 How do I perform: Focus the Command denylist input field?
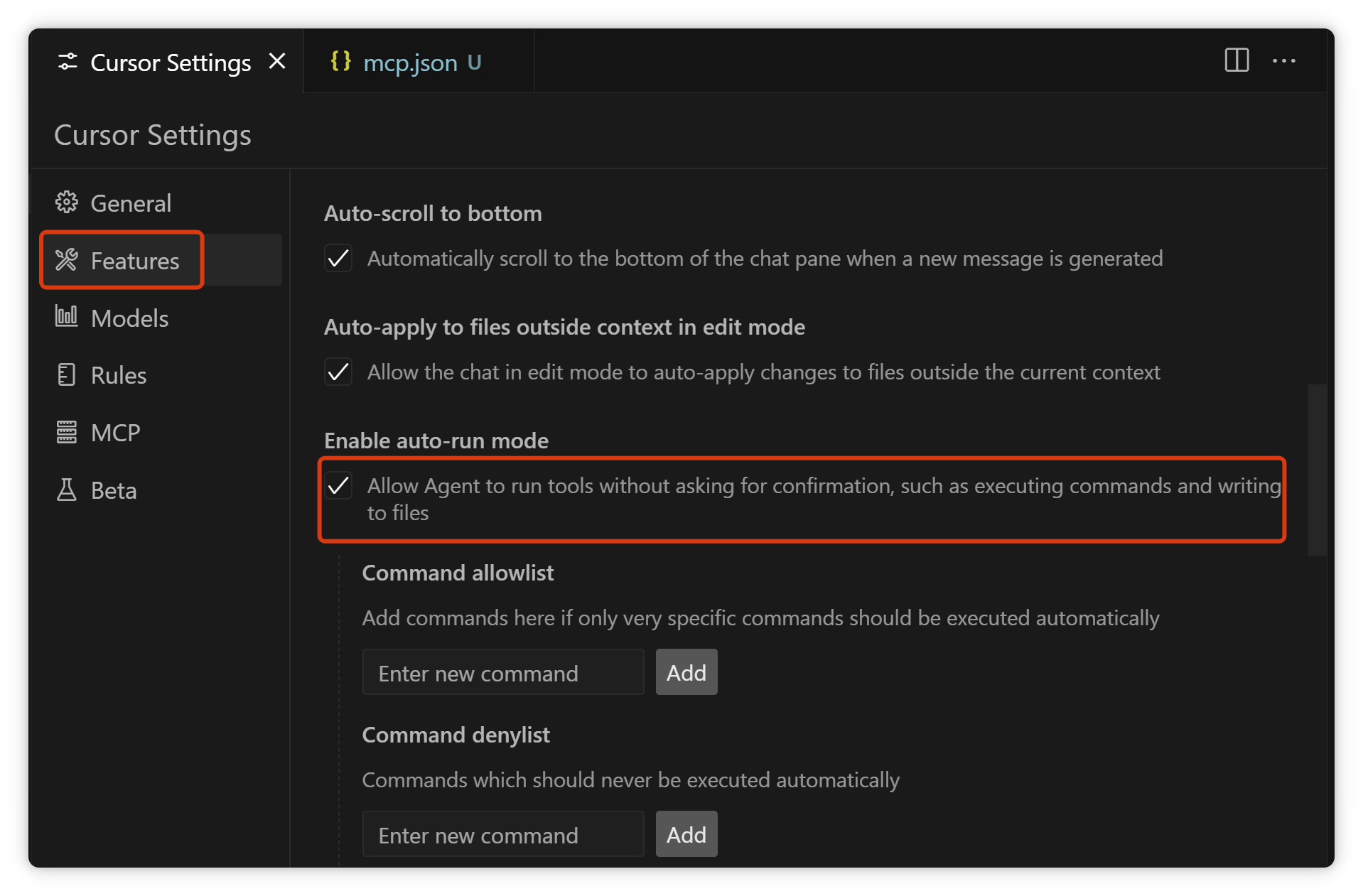(x=503, y=834)
